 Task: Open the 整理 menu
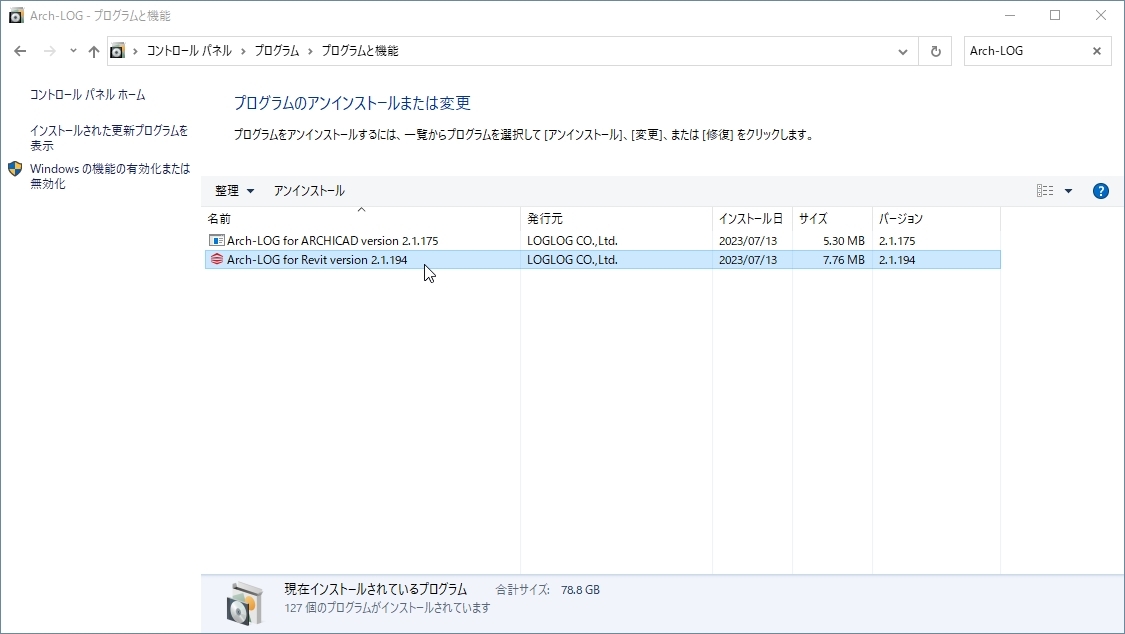(235, 191)
